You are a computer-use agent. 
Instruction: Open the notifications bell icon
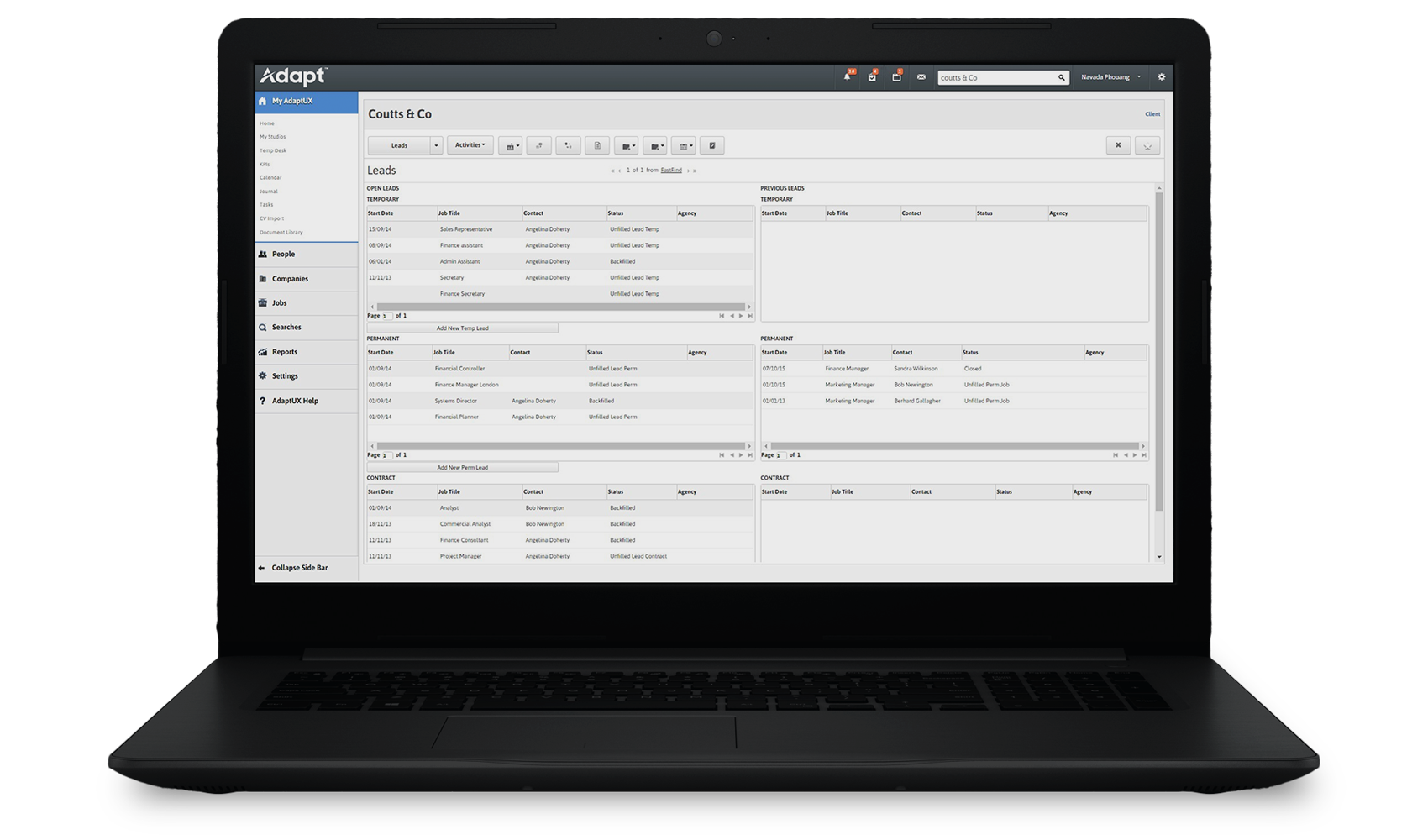click(x=848, y=77)
